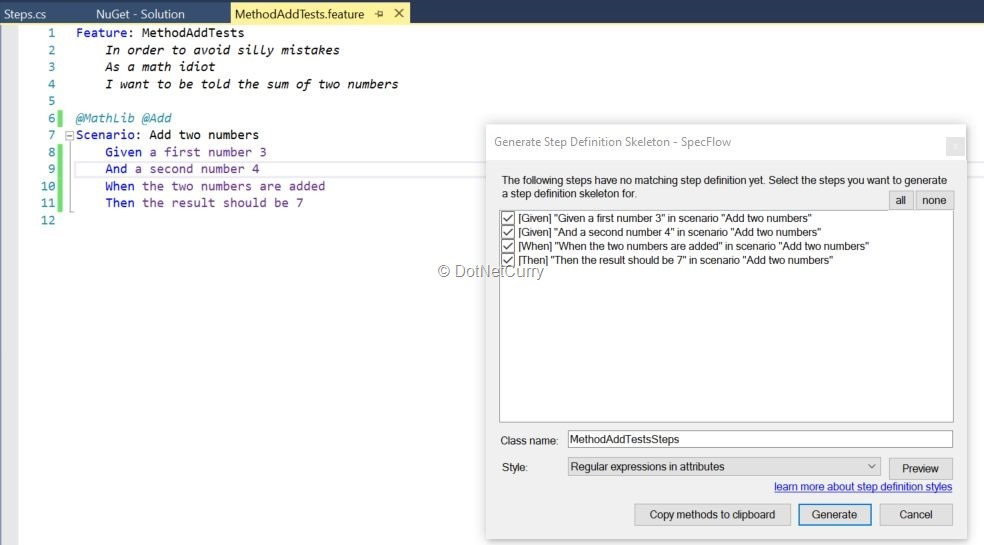Screen dimensions: 984x545
Task: Uncheck the 'And a second number 4' step
Action: (508, 232)
